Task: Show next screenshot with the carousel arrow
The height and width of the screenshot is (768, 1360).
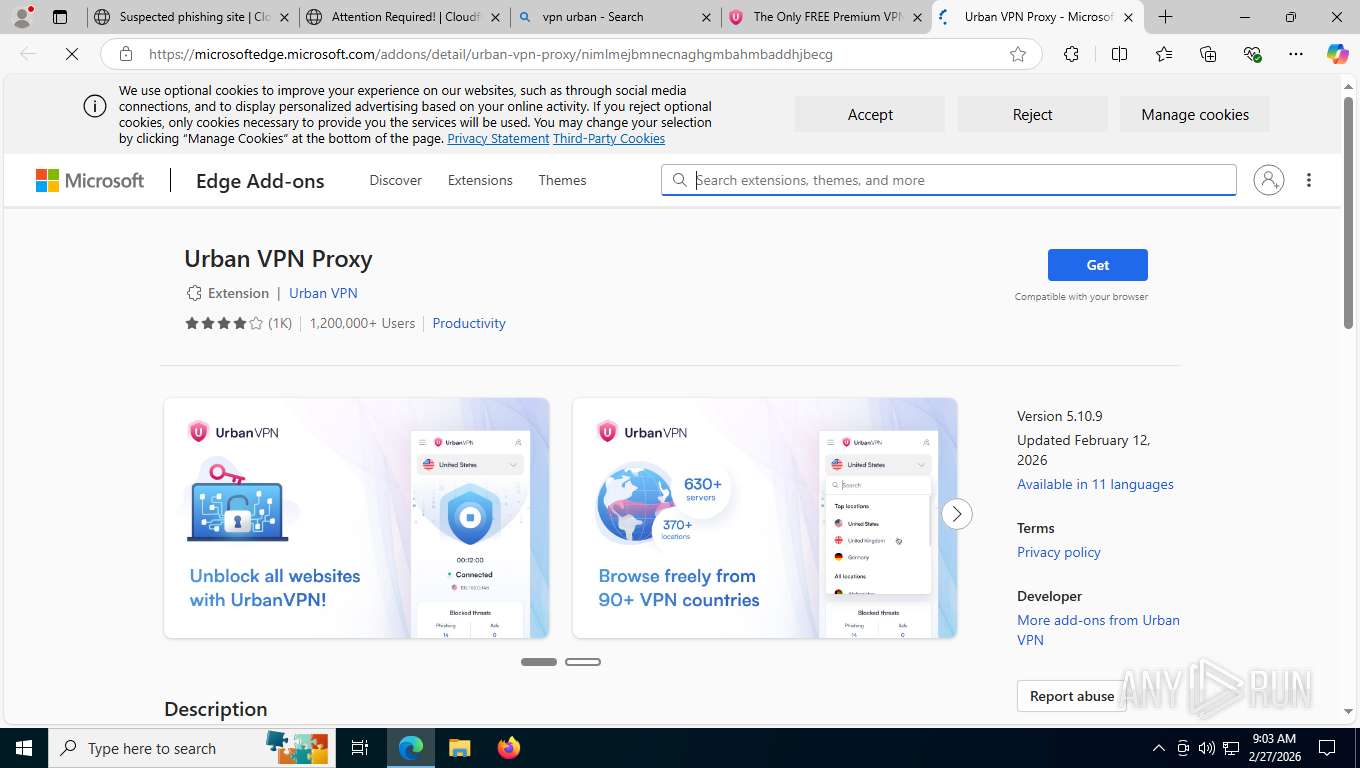Action: (957, 514)
